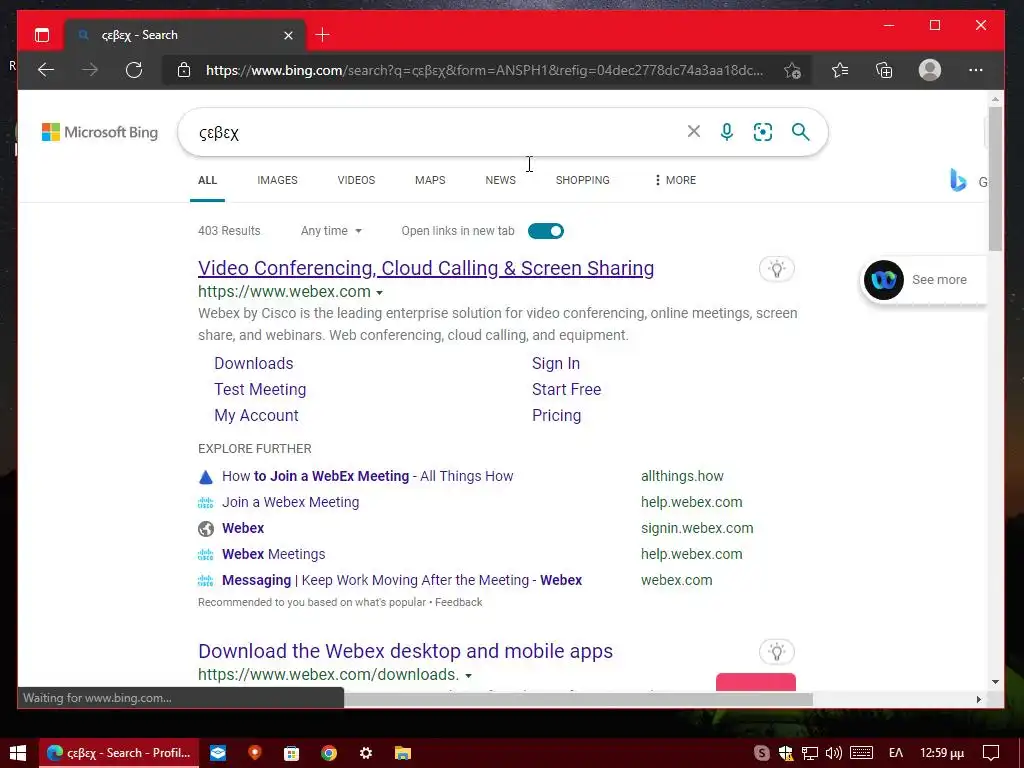Open the Collections icon
1024x768 pixels.
tap(884, 70)
